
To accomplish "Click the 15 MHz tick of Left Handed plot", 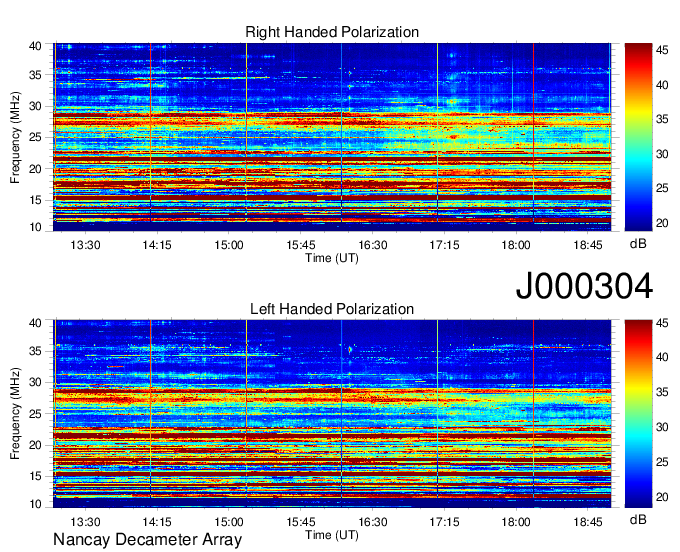I will click(36, 476).
